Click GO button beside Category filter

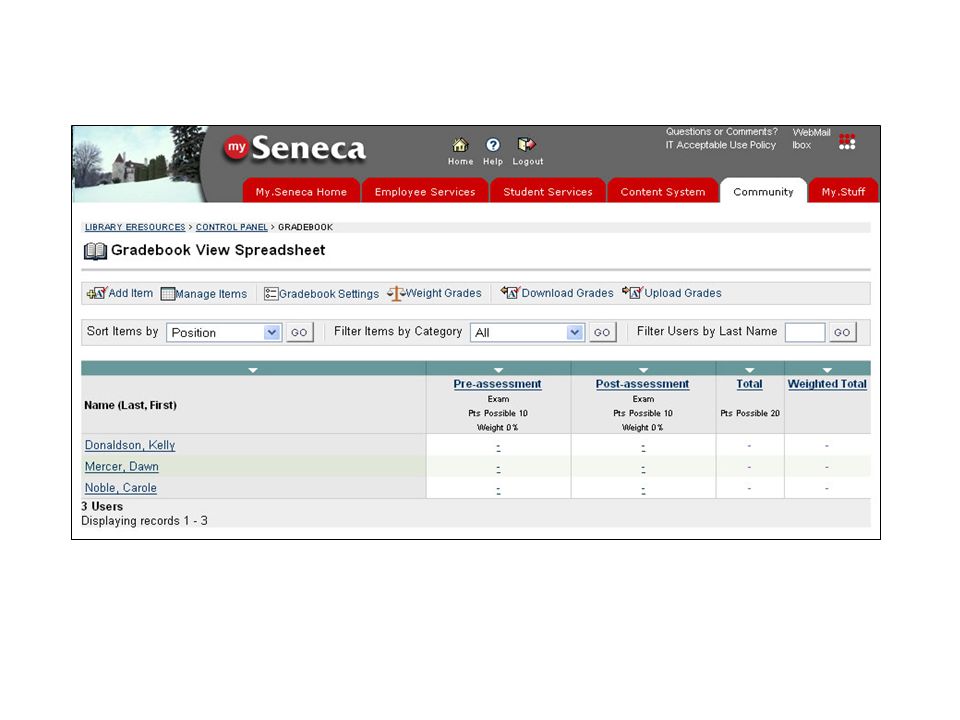602,332
